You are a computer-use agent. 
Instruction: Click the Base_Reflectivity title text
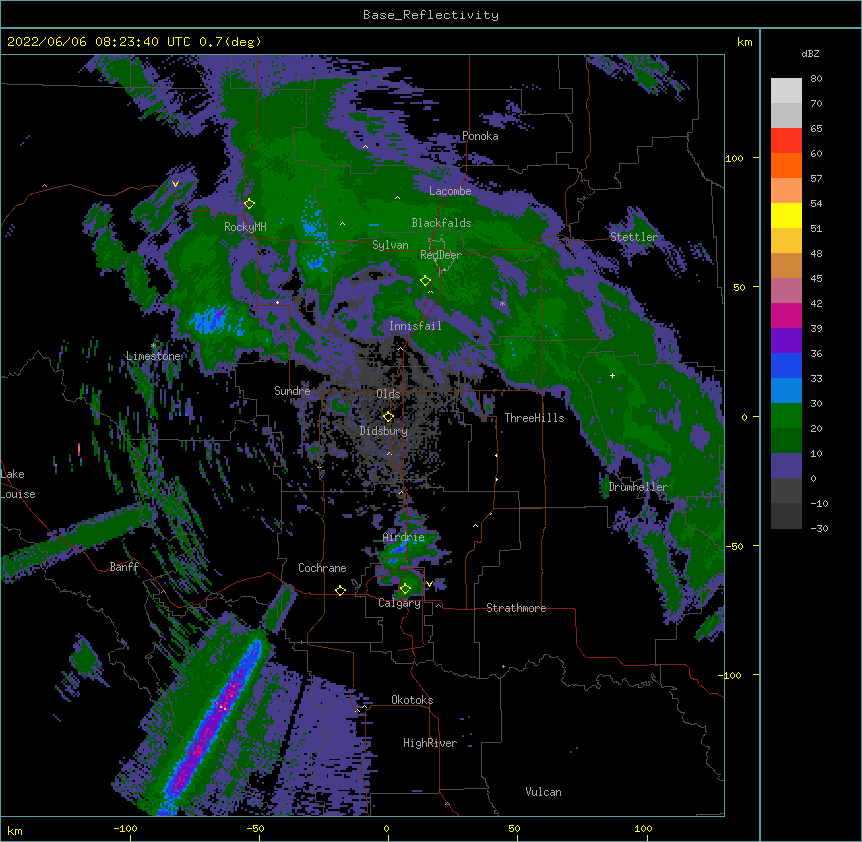pyautogui.click(x=431, y=15)
